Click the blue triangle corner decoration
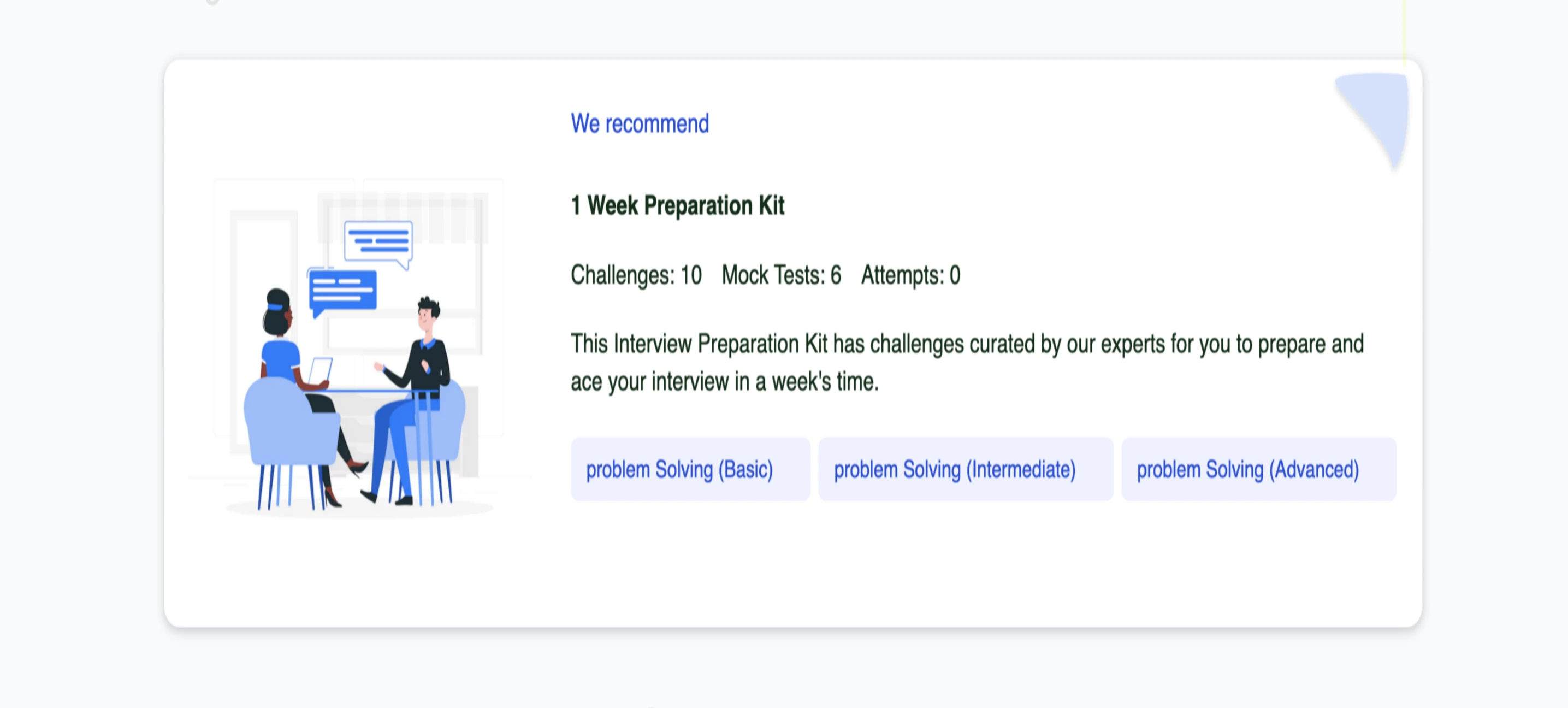 (x=1375, y=119)
